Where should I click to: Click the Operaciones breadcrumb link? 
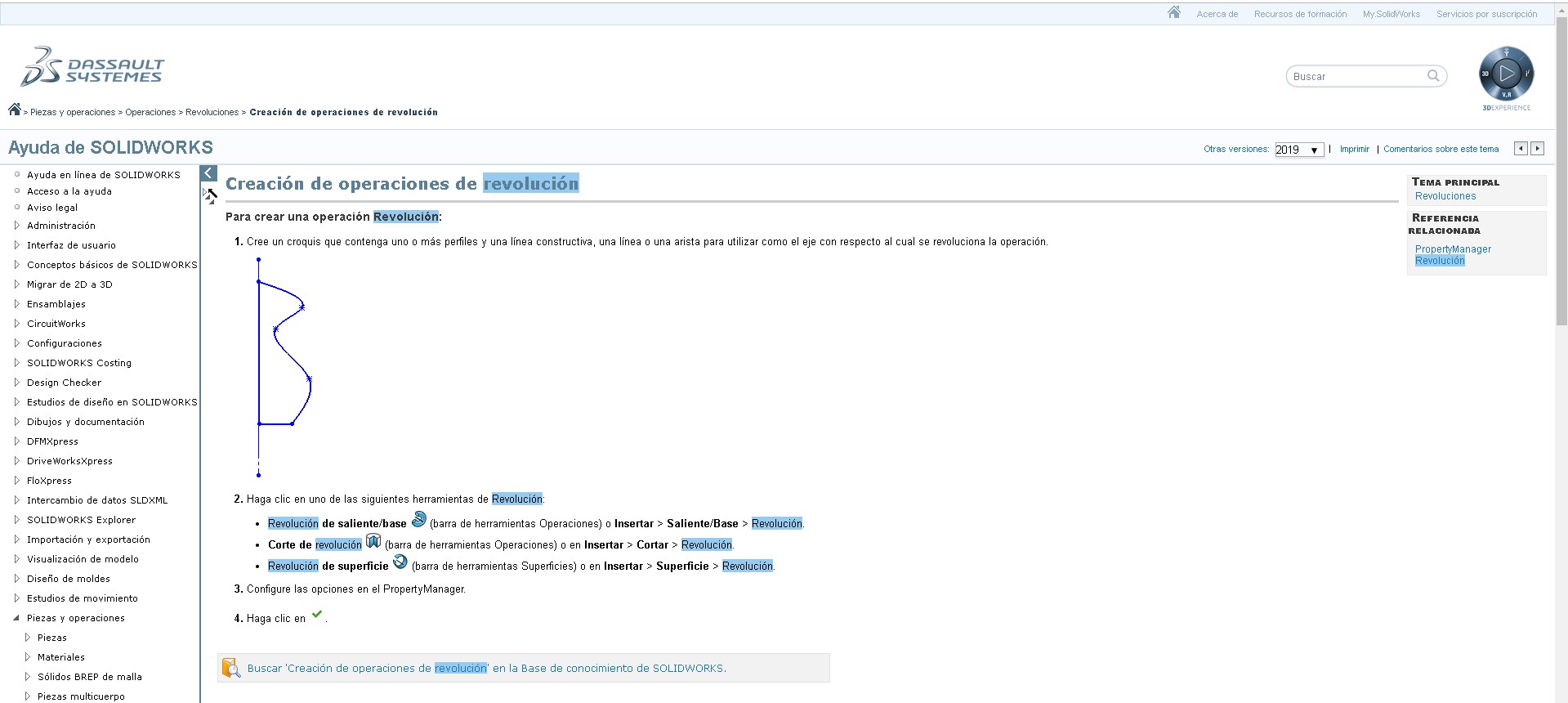point(150,112)
